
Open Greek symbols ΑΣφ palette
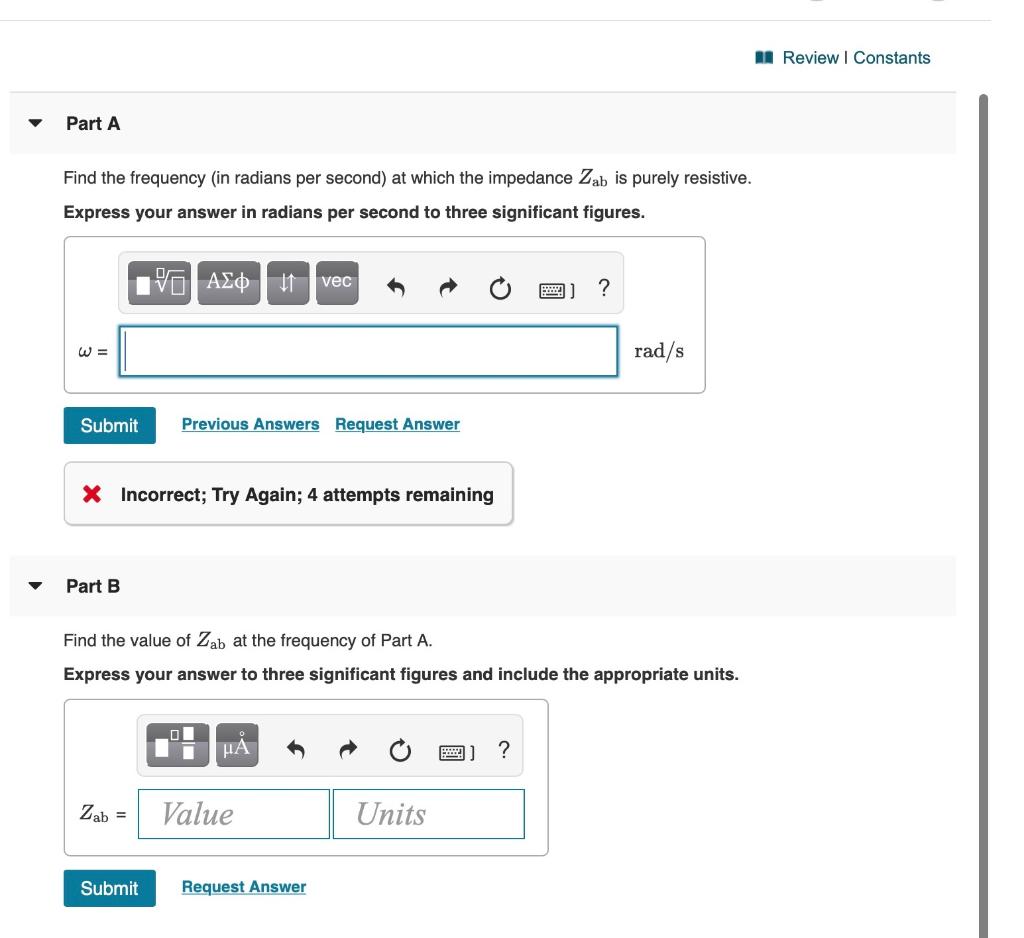(229, 283)
